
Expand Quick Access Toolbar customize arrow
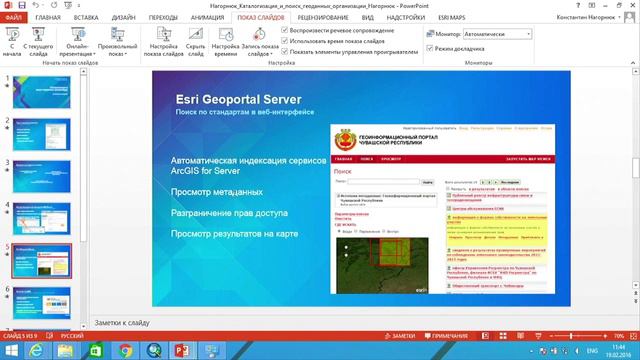click(x=78, y=5)
